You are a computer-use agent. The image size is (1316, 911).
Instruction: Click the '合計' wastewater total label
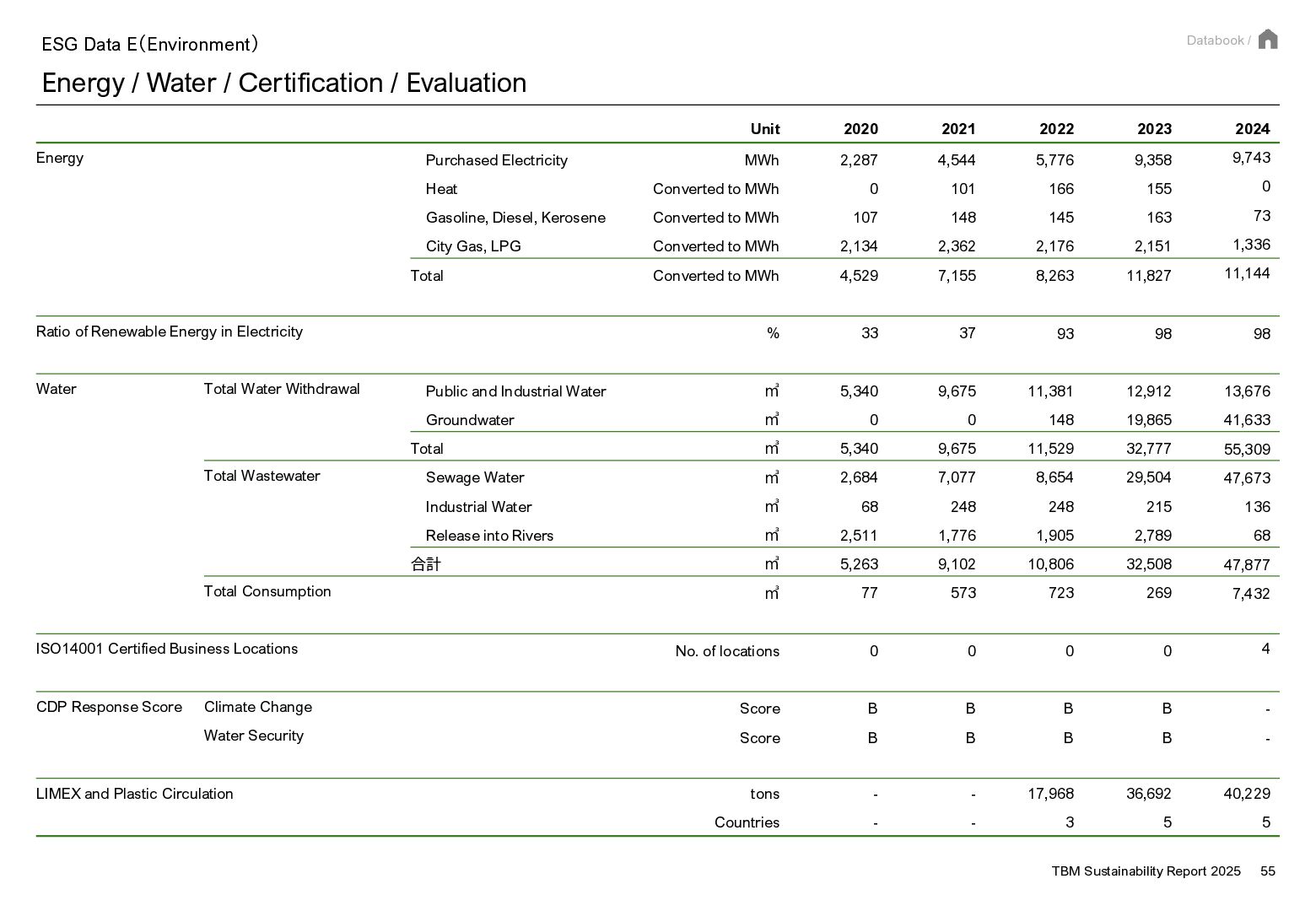(x=426, y=564)
